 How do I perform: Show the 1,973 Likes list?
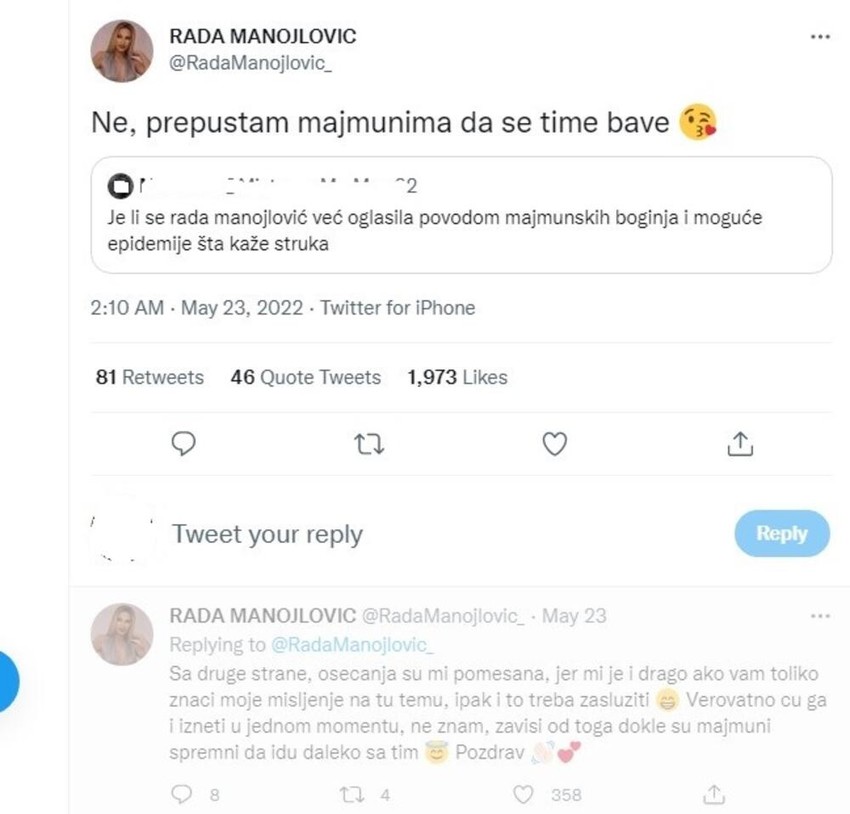457,377
